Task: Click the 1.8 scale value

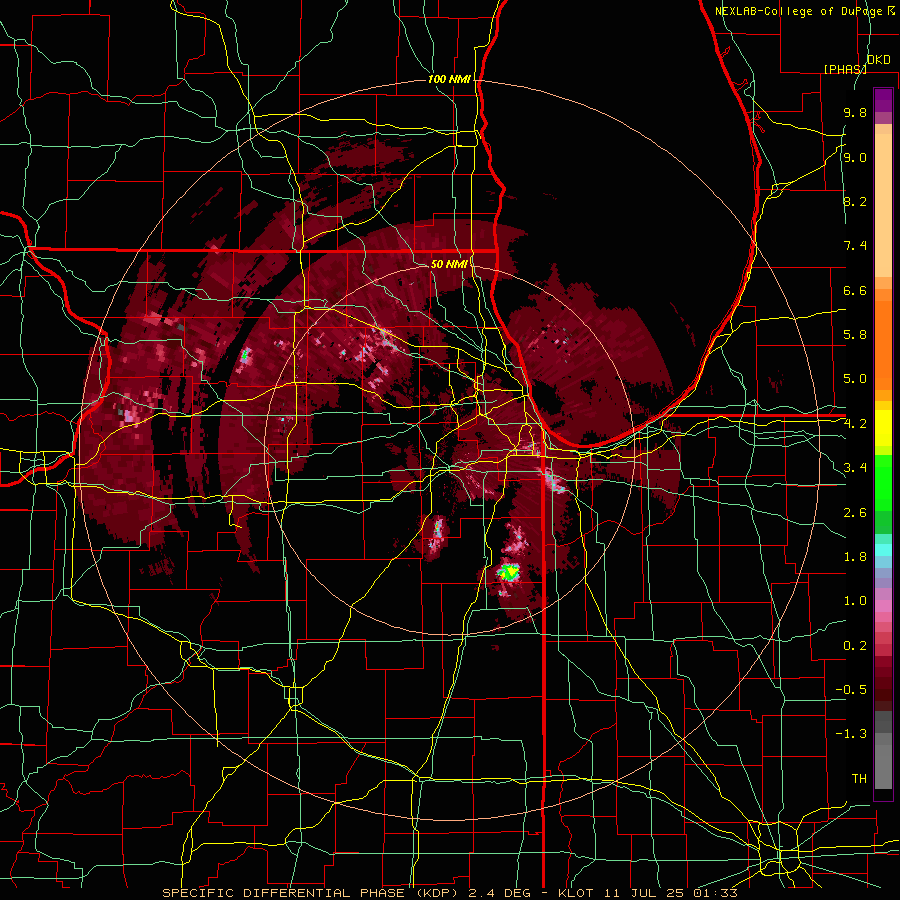Action: pos(855,557)
